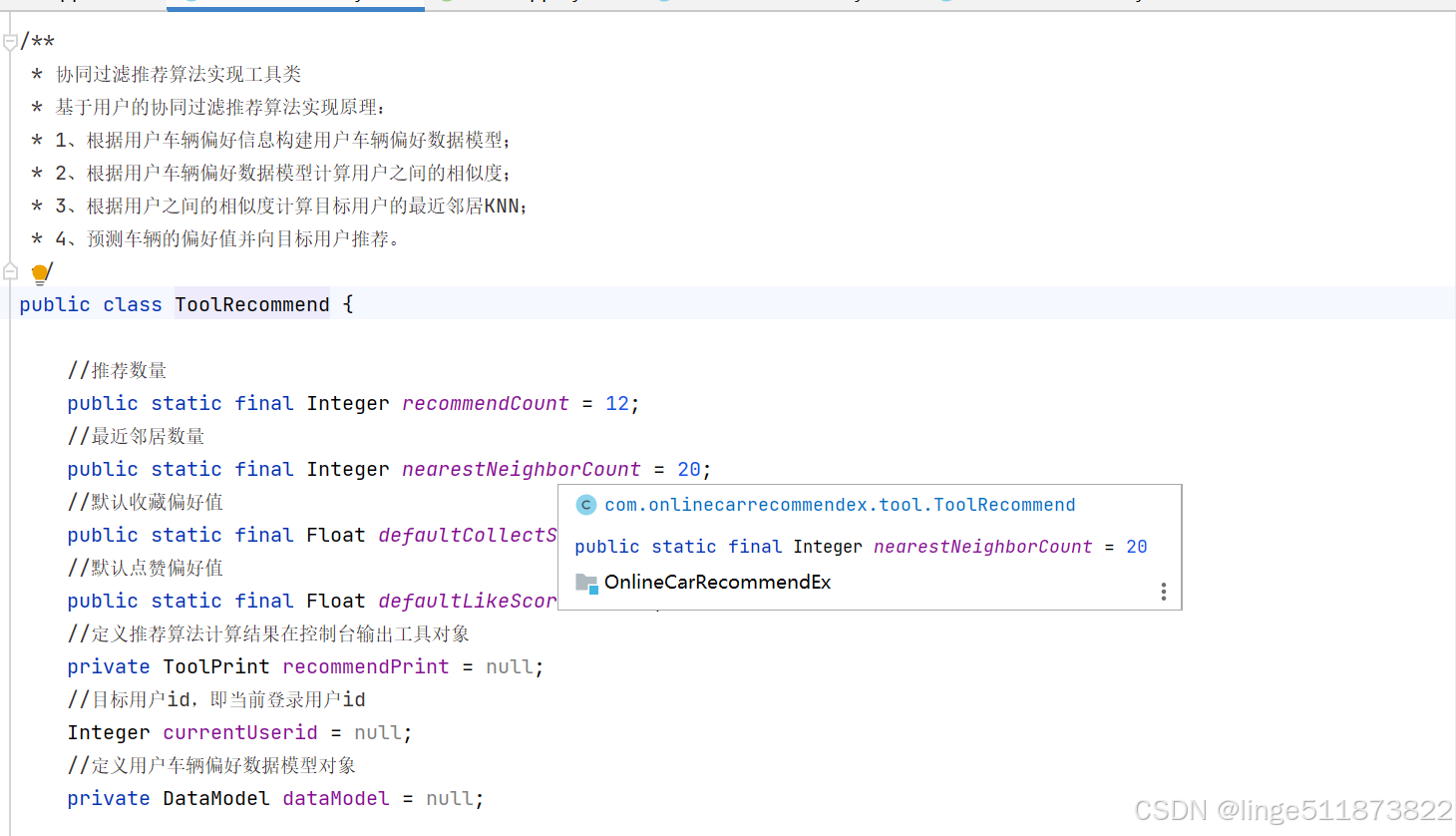Click the value 20 inside the popup

coord(1137,547)
